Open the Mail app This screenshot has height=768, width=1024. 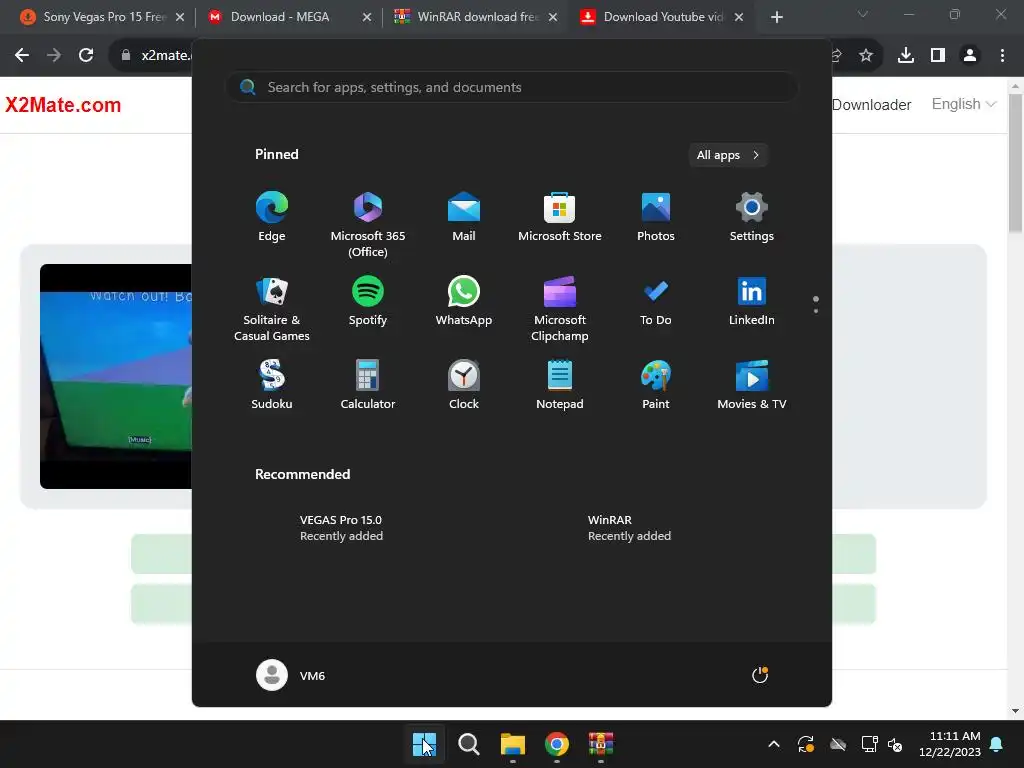pyautogui.click(x=464, y=217)
